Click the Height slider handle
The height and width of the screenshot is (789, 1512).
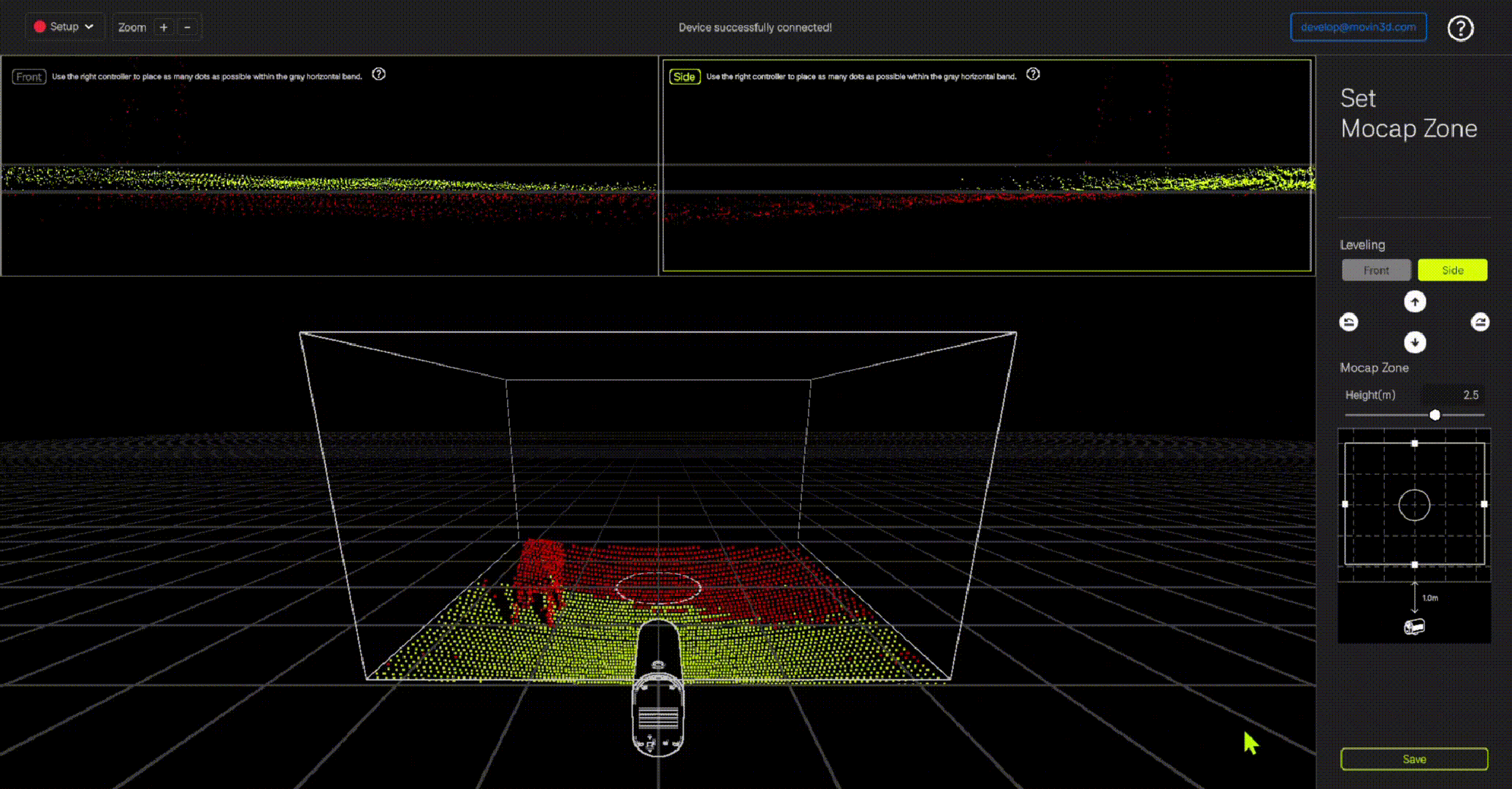point(1435,415)
